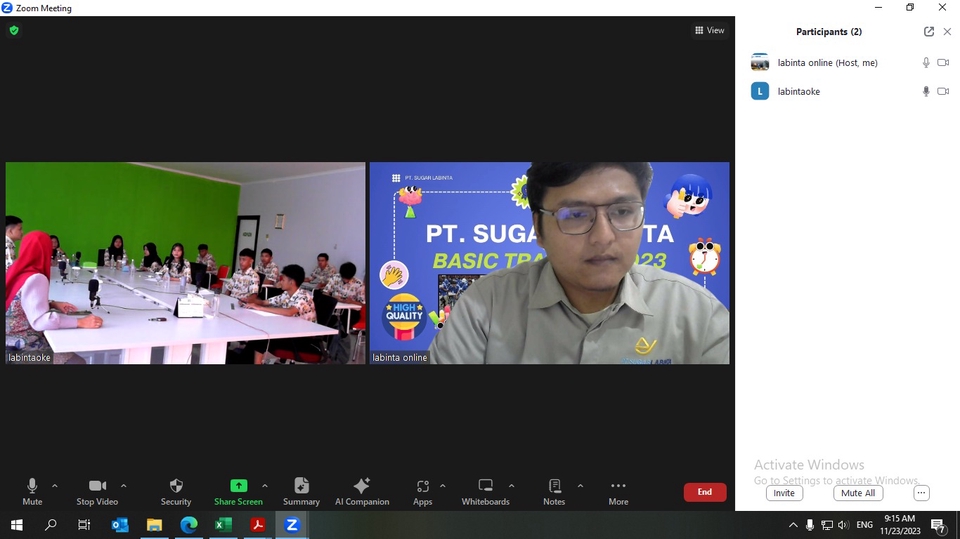Click the tray microphone icon
Screen dimensions: 960x539
click(x=809, y=525)
